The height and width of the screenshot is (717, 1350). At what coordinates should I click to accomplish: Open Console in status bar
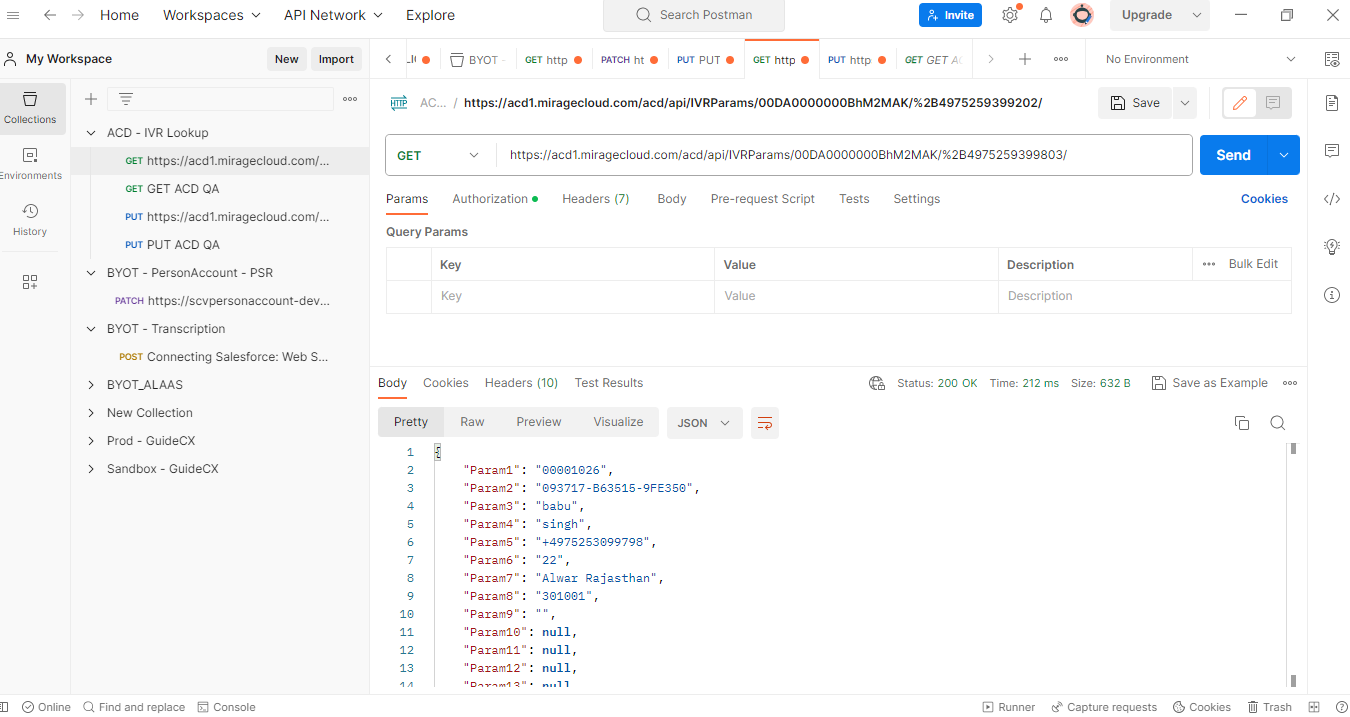click(227, 707)
